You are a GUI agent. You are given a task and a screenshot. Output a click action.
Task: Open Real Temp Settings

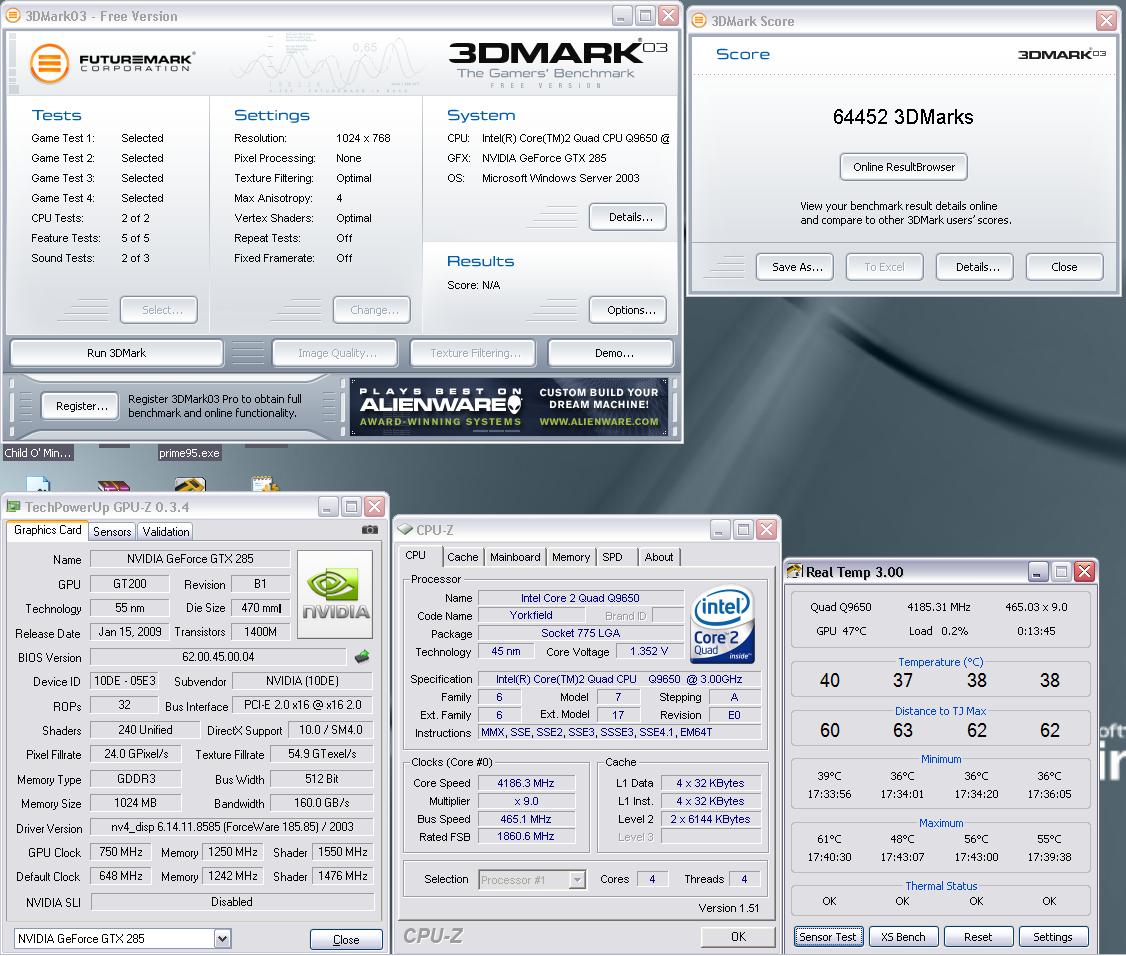click(x=1052, y=937)
